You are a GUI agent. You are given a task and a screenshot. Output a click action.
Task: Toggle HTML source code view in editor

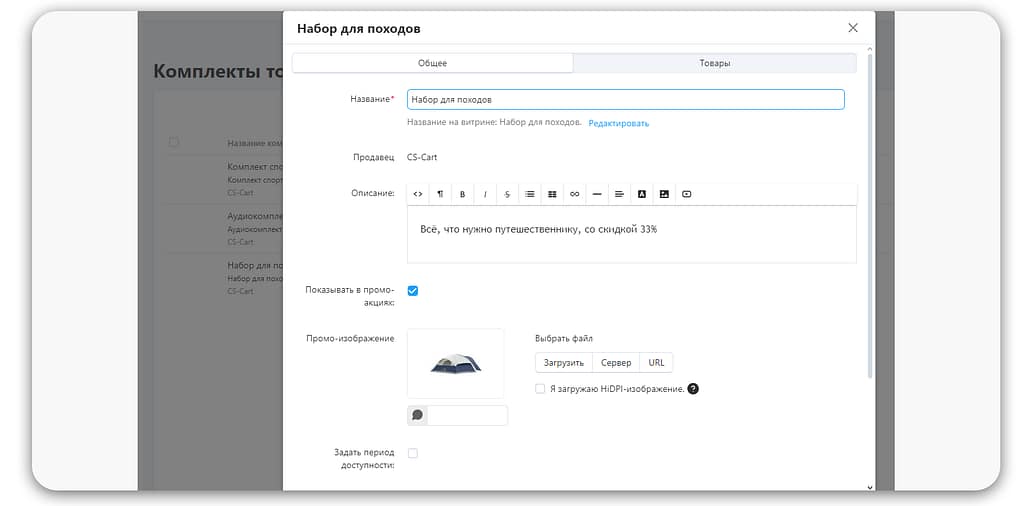click(x=418, y=194)
